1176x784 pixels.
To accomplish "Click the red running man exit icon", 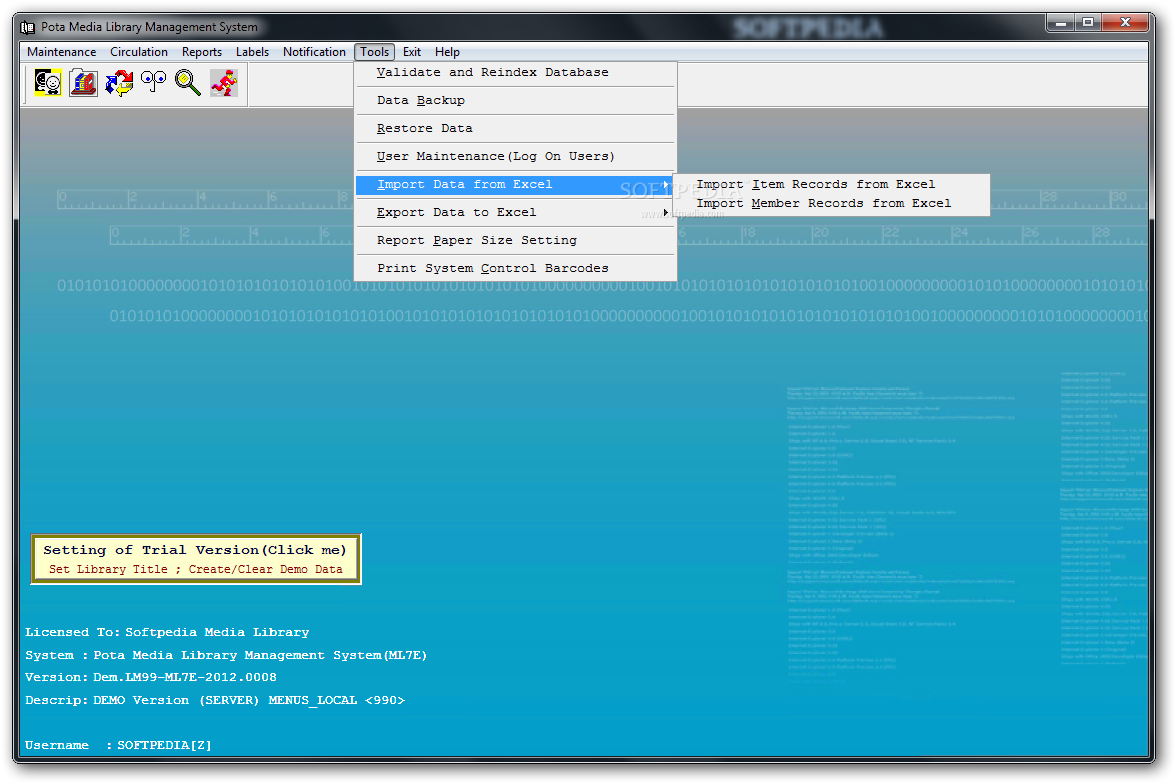I will pos(224,83).
